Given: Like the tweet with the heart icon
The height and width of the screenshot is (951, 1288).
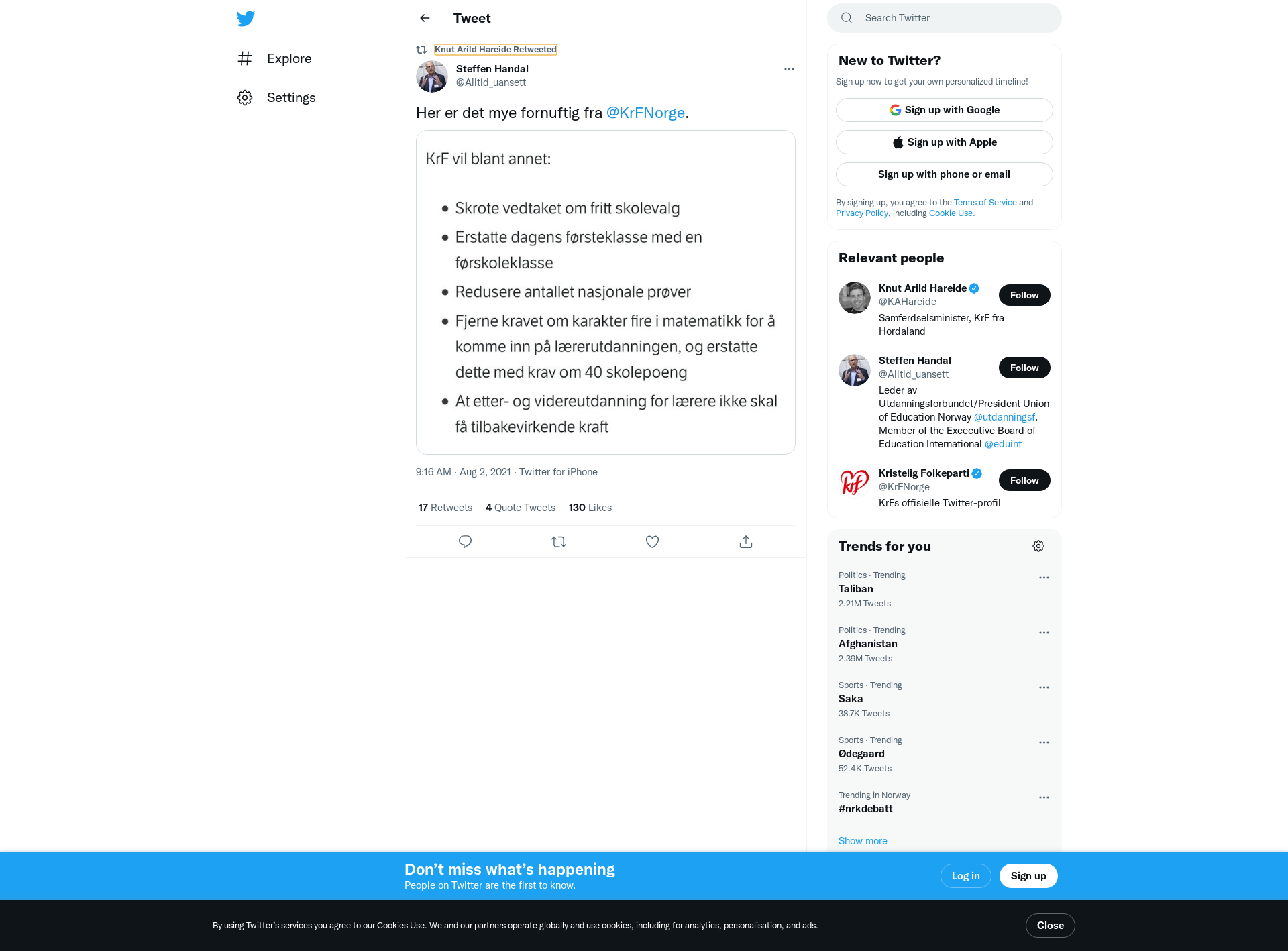Looking at the screenshot, I should pyautogui.click(x=652, y=541).
